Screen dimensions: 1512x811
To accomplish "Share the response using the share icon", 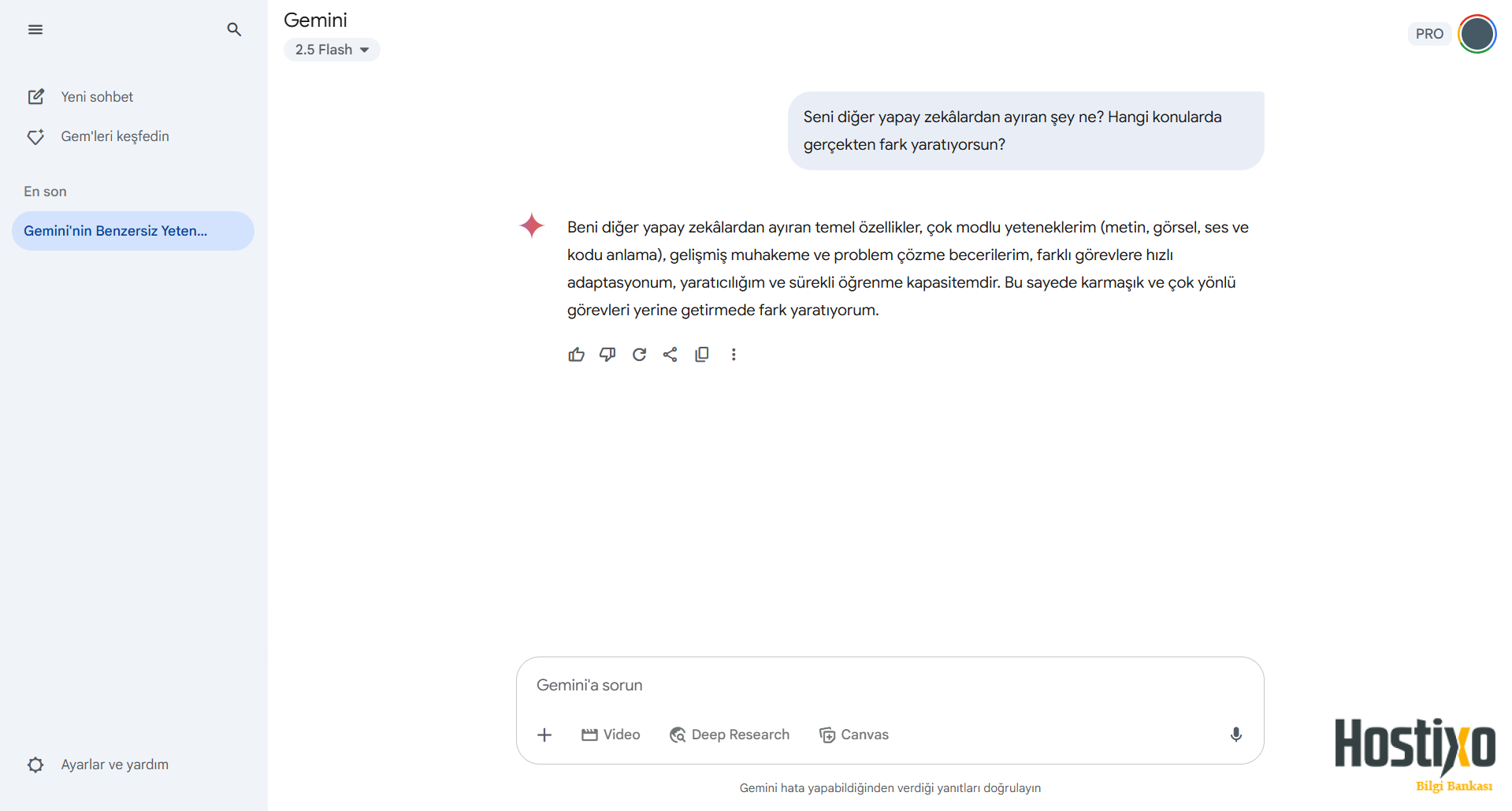I will coord(671,355).
